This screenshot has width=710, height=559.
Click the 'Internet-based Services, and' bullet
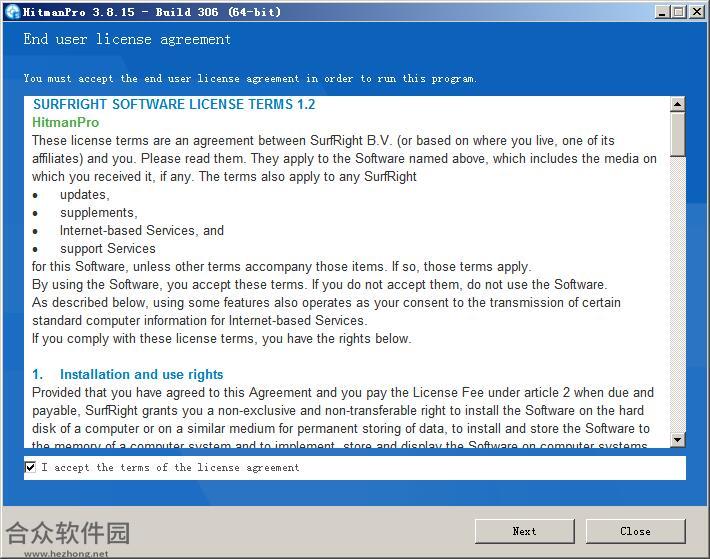tap(142, 230)
